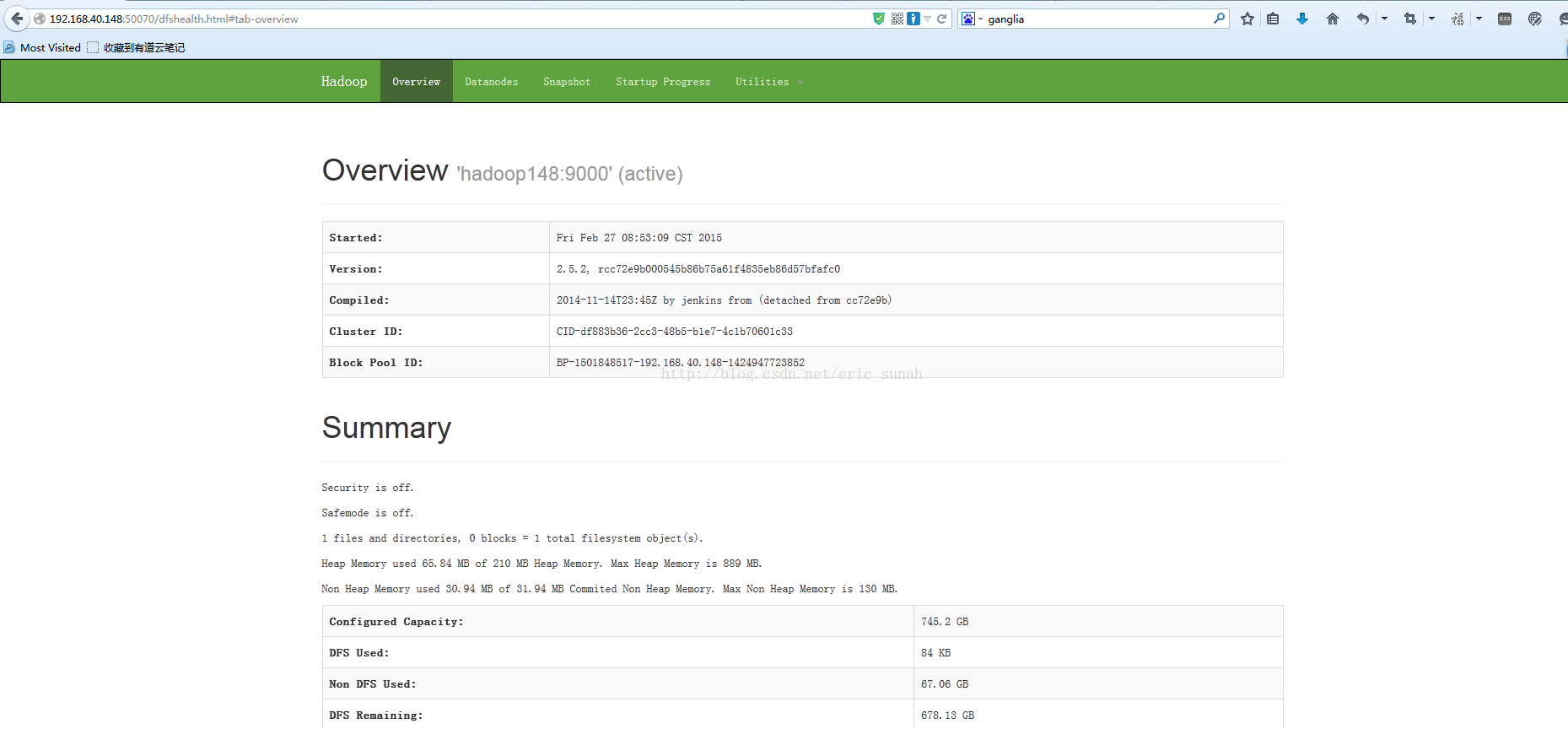Click the 'Started:' row label
Viewport: 1568px width, 729px height.
click(356, 238)
